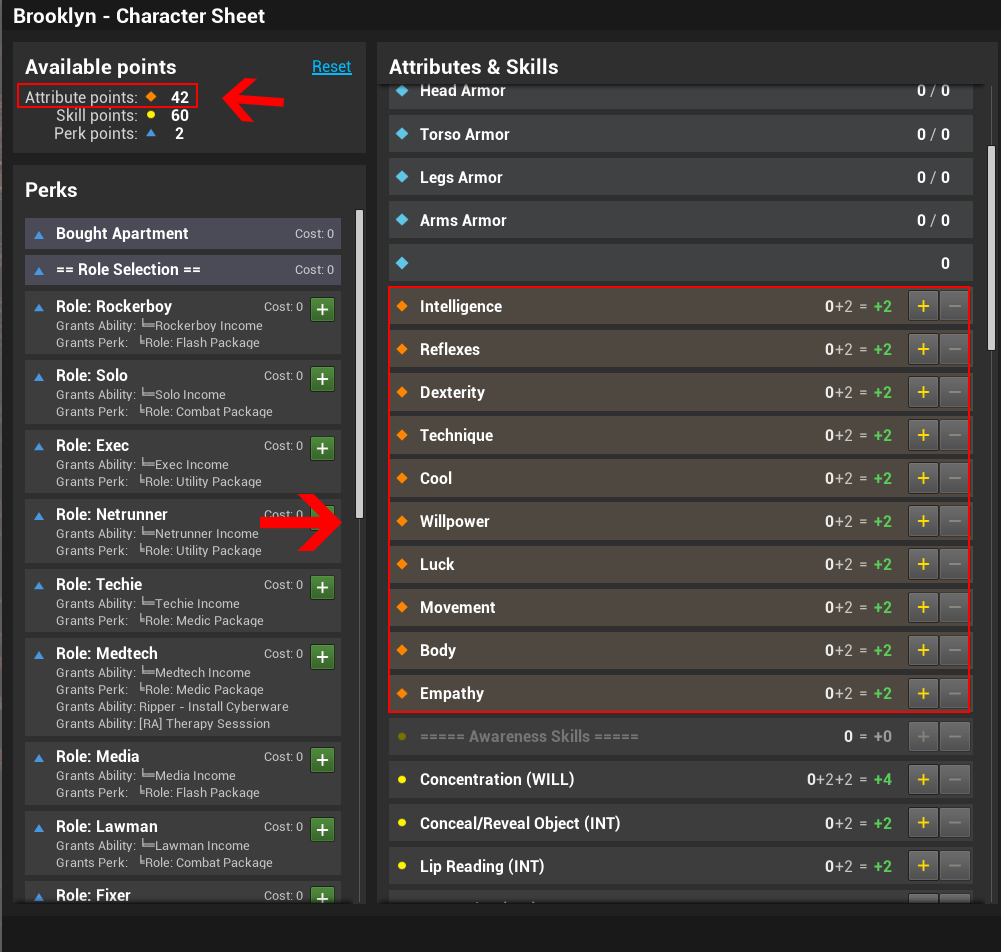Reset the available points
This screenshot has height=952, width=1001.
331,67
